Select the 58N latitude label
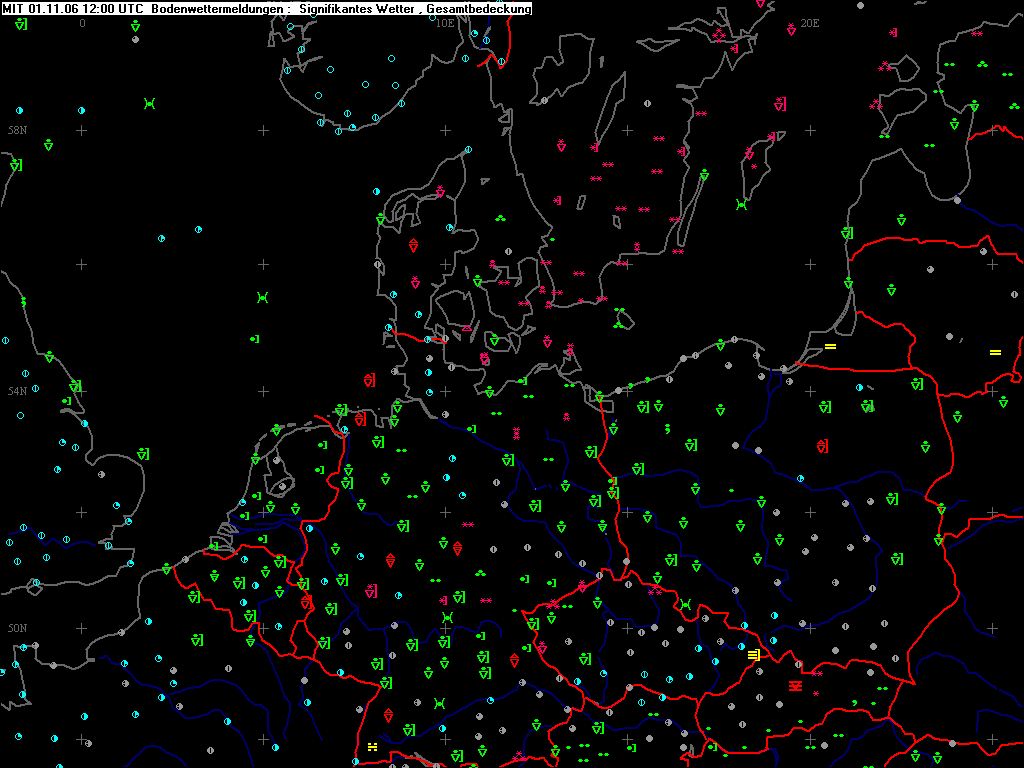The height and width of the screenshot is (768, 1024). point(18,130)
